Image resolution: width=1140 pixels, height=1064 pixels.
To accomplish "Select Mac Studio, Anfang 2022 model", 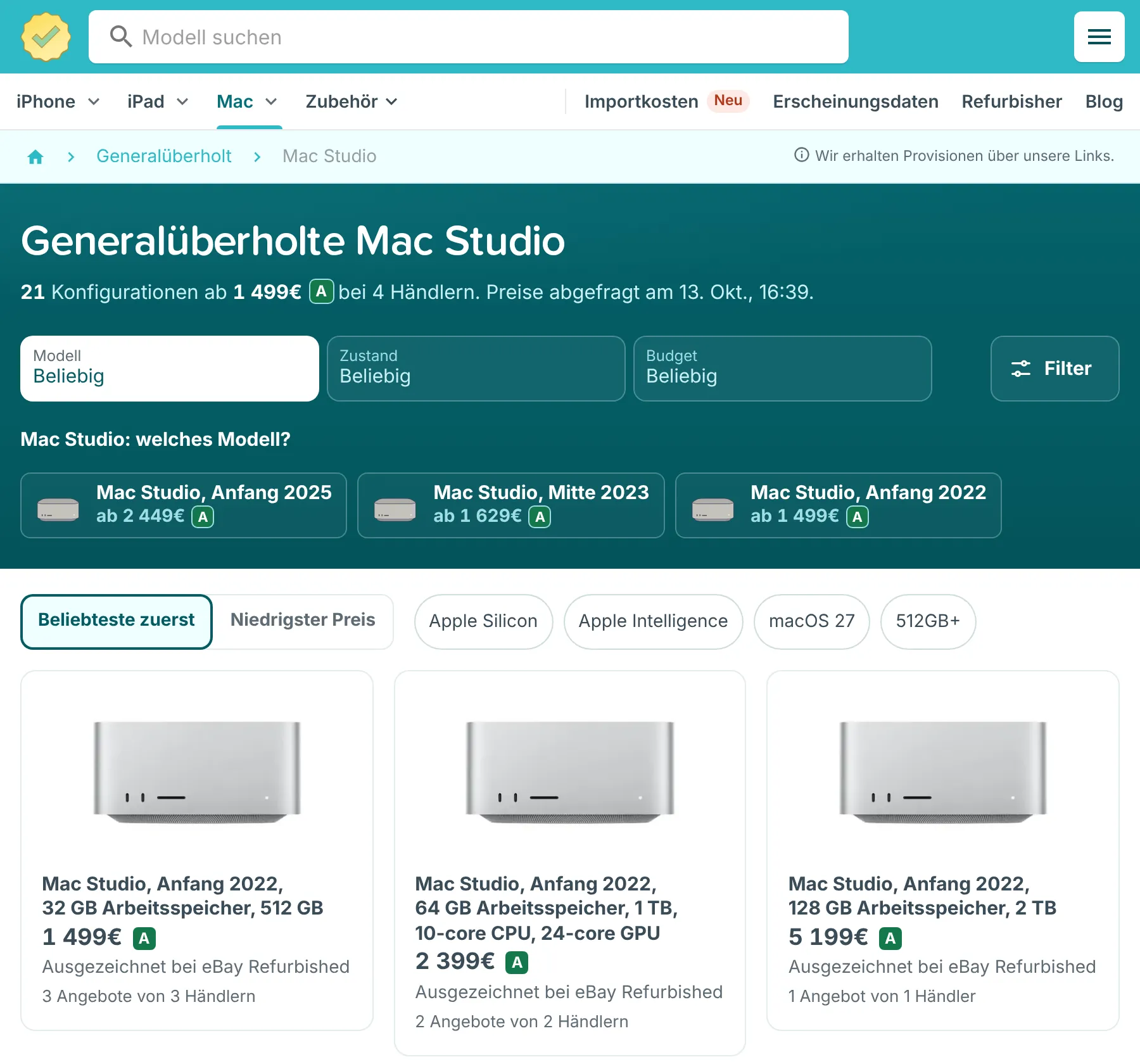I will click(838, 505).
